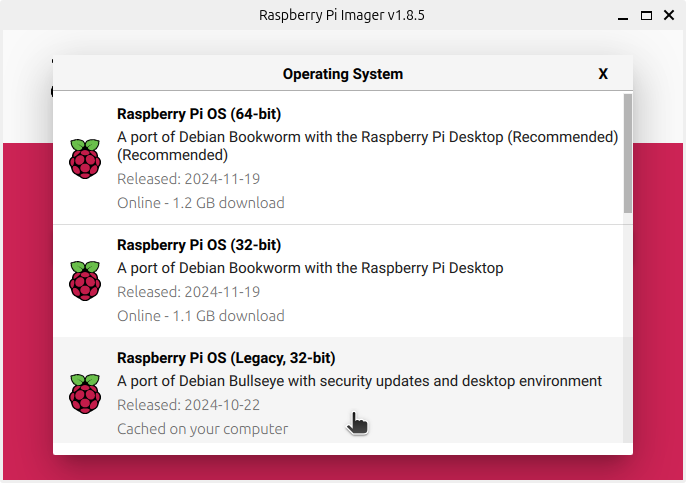Click the scrollbar track below the thumb
Screen dimensions: 686x483
coord(628,328)
